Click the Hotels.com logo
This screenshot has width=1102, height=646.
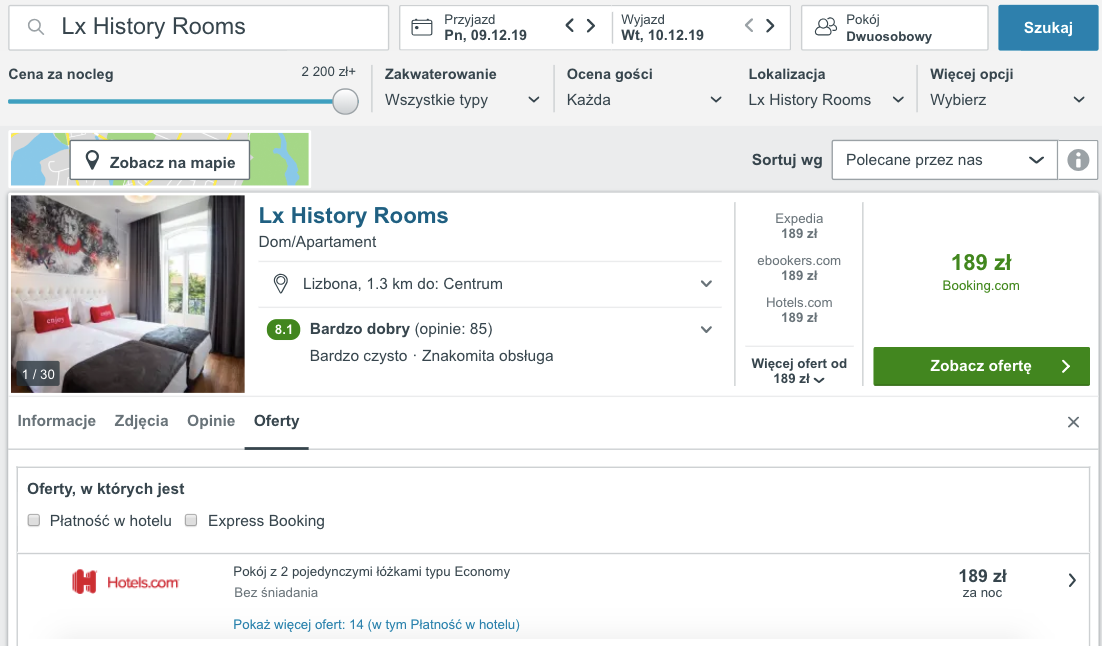(x=126, y=582)
